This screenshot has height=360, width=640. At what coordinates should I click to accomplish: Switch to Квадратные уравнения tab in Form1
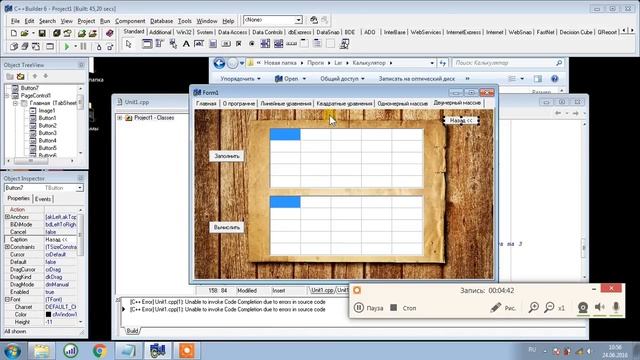[x=344, y=104]
